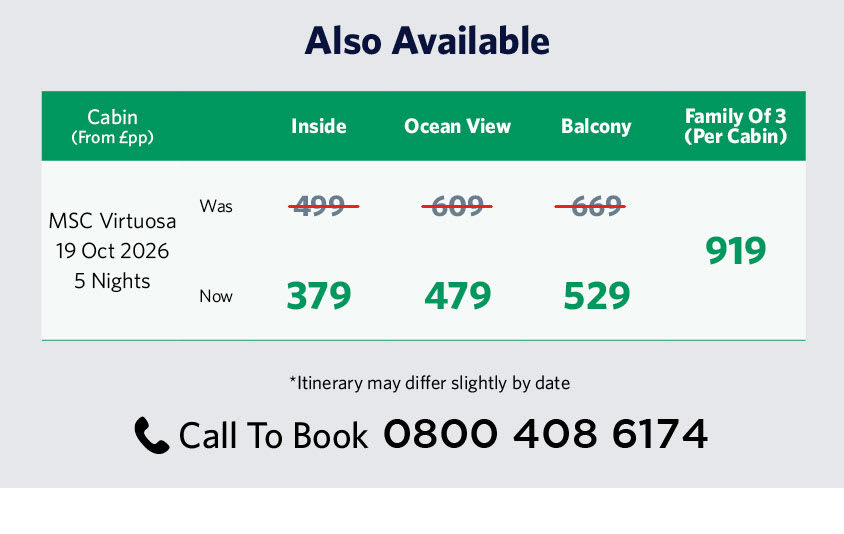844x534 pixels.
Task: Click the Family Of 3 column header
Action: click(735, 126)
